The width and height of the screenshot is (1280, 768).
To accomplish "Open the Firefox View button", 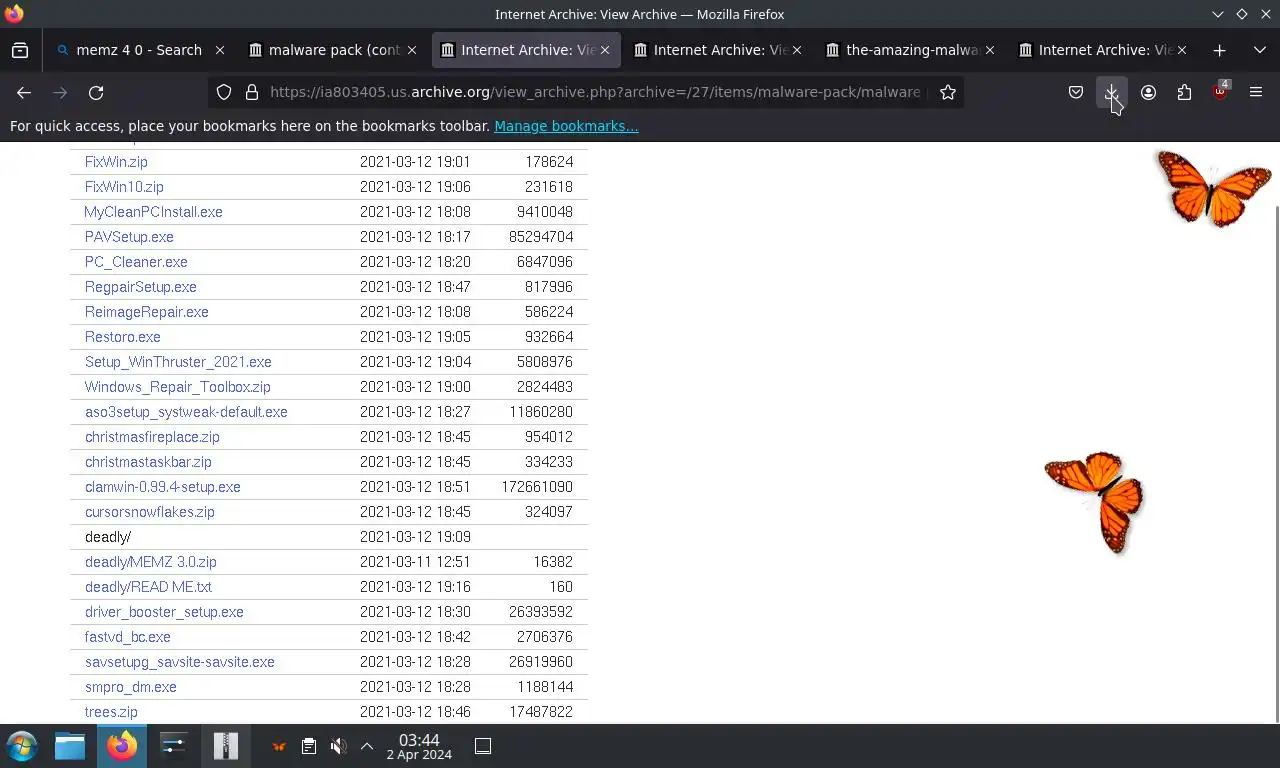I will click(20, 50).
